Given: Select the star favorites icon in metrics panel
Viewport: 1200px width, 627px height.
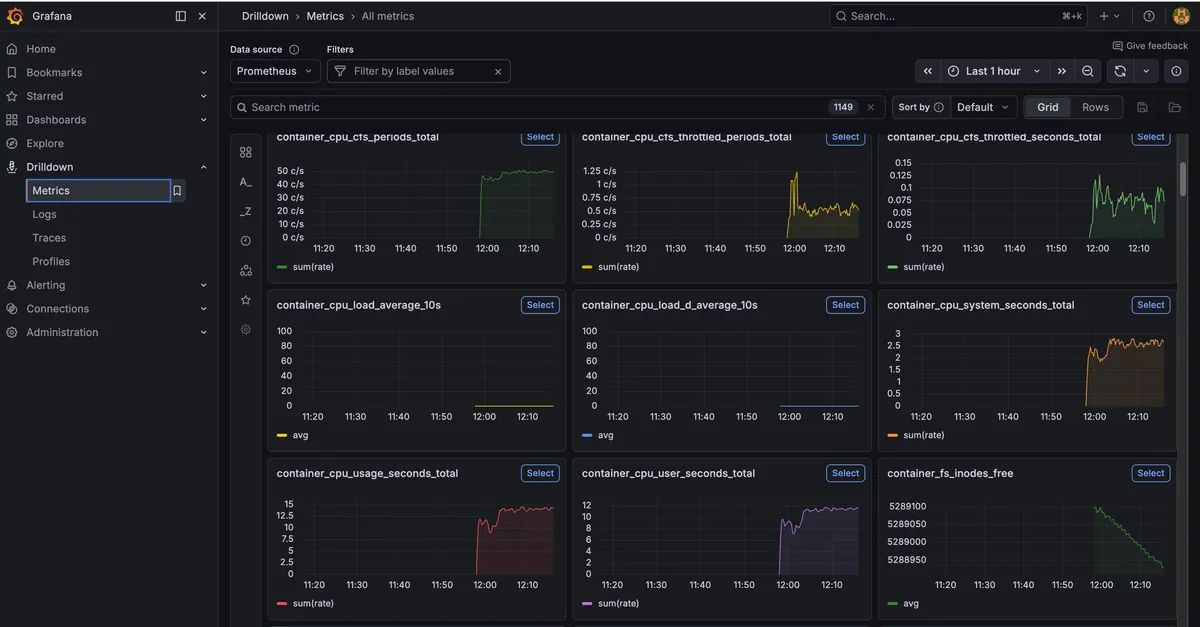Looking at the screenshot, I should coord(245,299).
